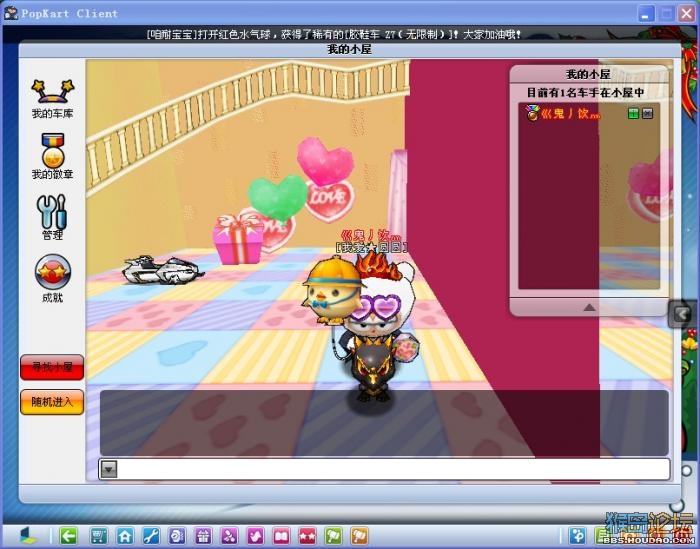Open 我的徽章 (My Badges) medal icon

(x=52, y=156)
